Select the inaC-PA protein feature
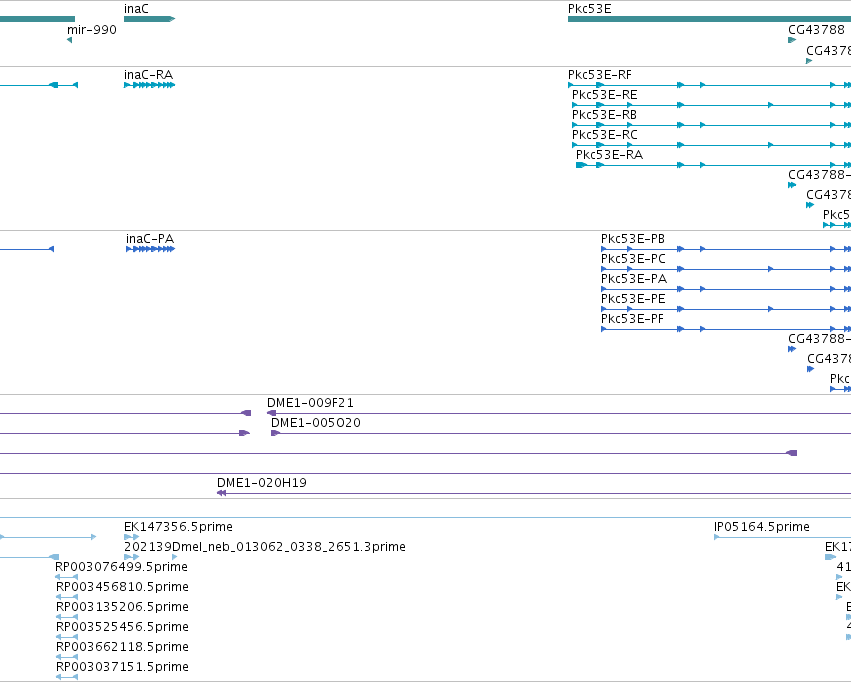 [150, 249]
